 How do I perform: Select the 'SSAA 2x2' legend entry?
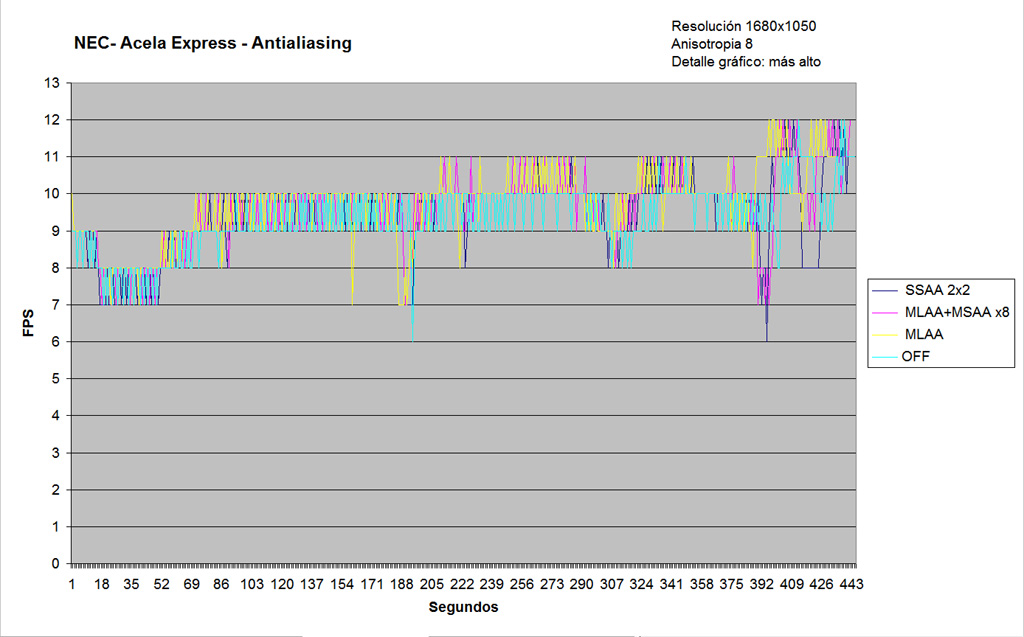(x=935, y=289)
